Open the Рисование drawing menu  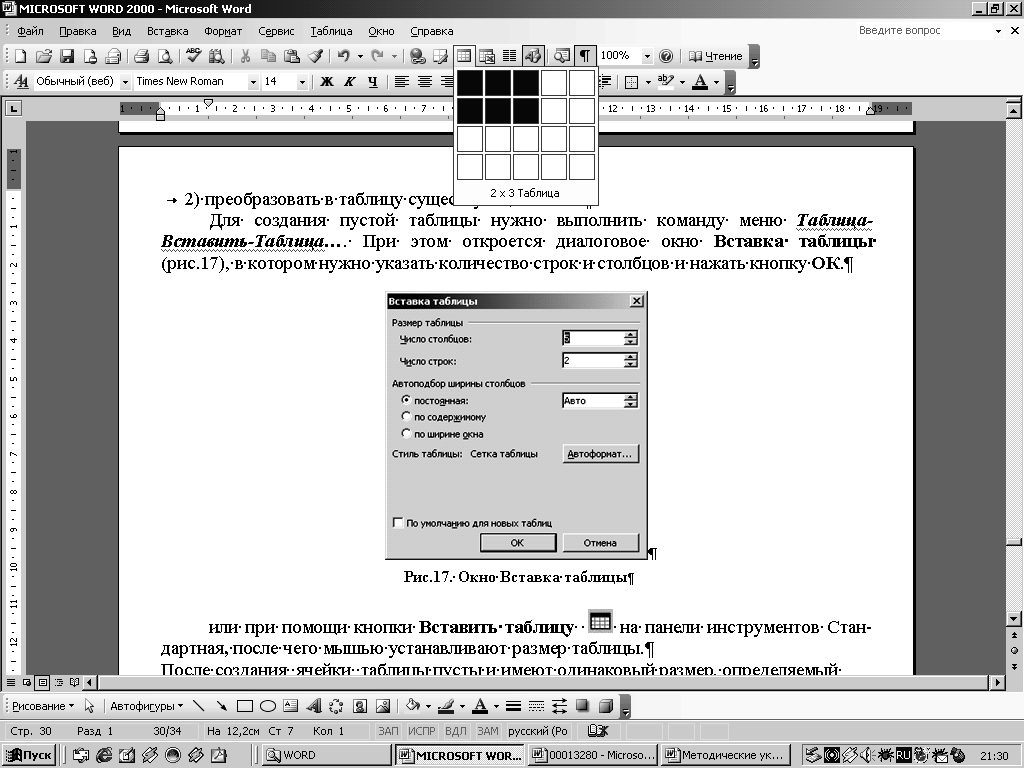point(42,706)
